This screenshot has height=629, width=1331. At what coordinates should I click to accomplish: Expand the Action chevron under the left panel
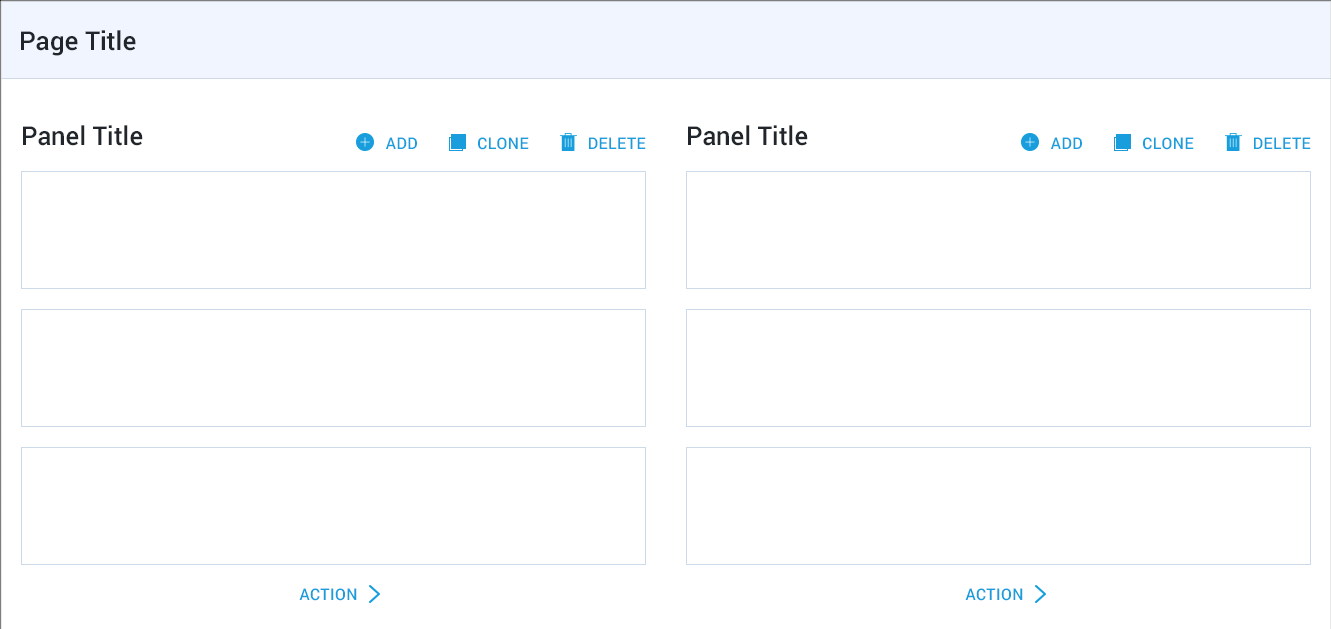click(x=375, y=594)
